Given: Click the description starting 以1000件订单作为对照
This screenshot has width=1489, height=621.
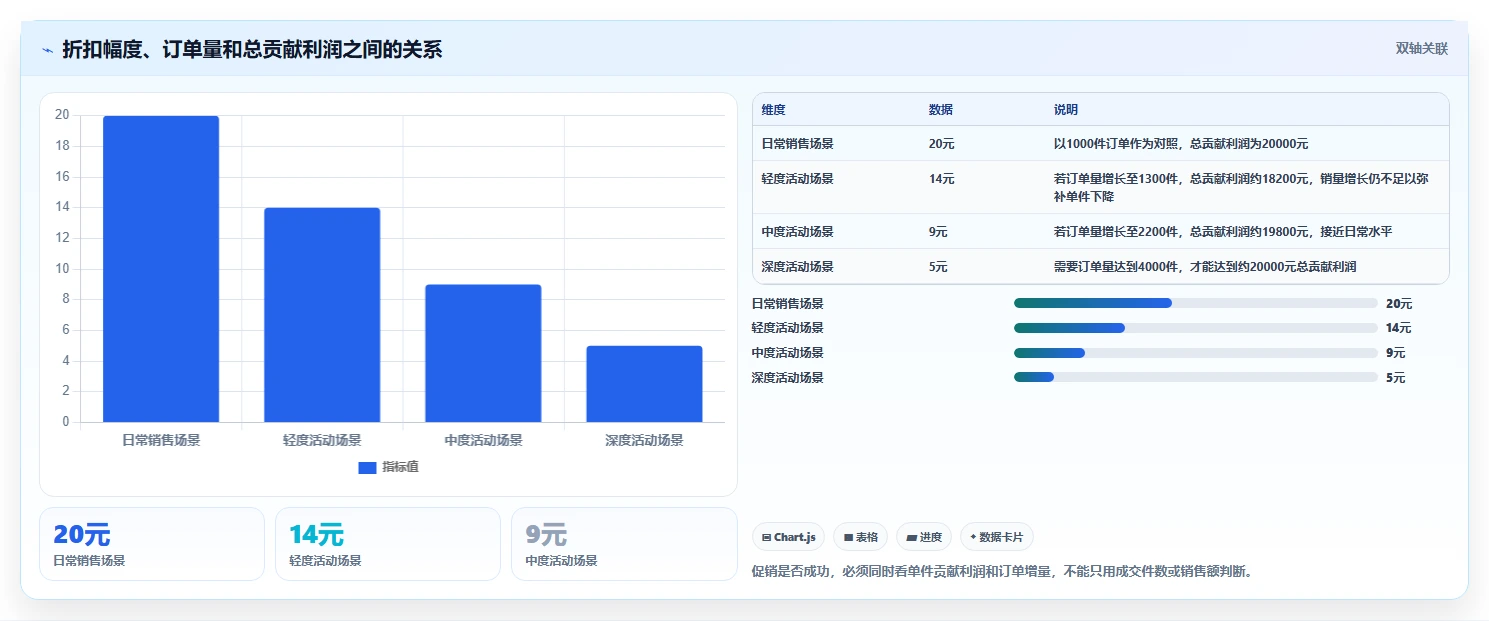Looking at the screenshot, I should pos(1181,144).
